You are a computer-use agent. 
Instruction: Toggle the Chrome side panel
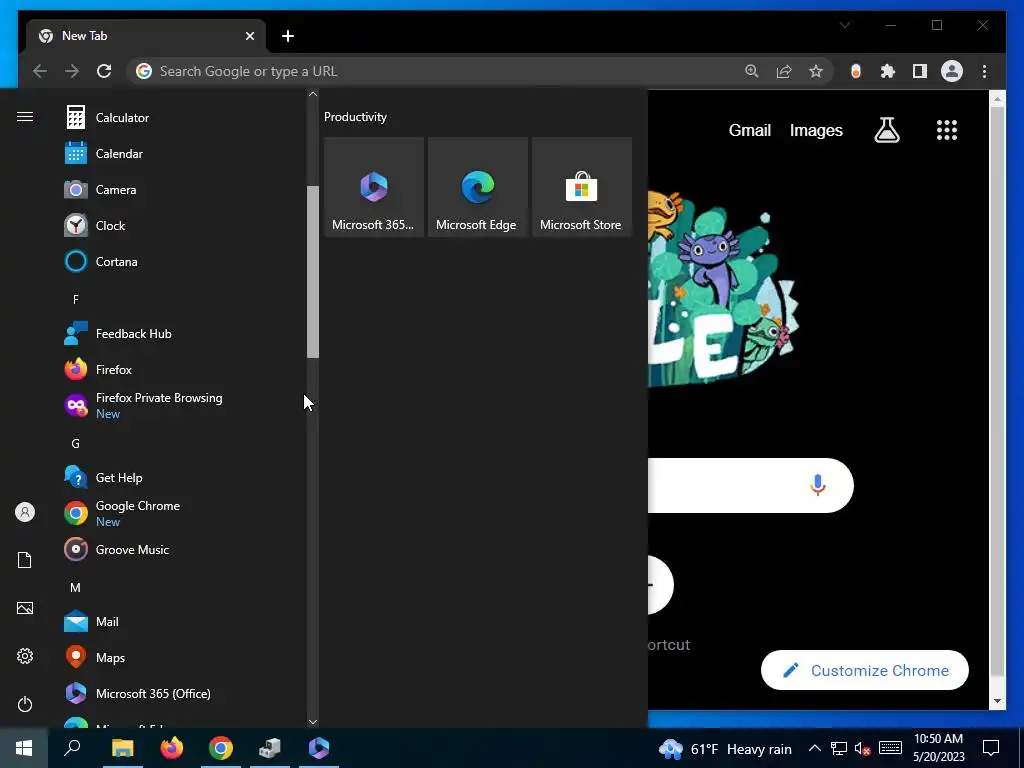920,71
